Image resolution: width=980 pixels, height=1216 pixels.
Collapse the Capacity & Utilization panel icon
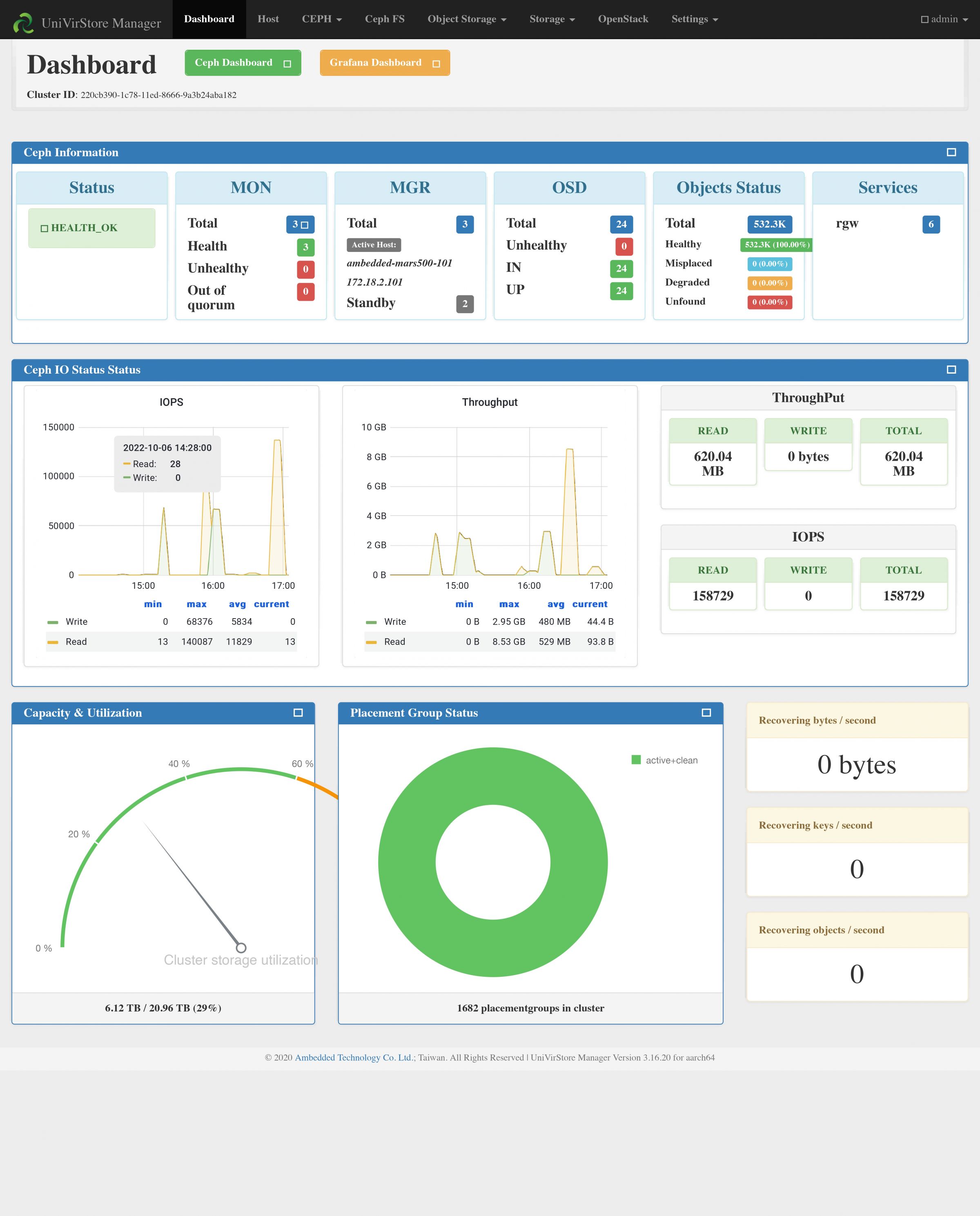298,713
